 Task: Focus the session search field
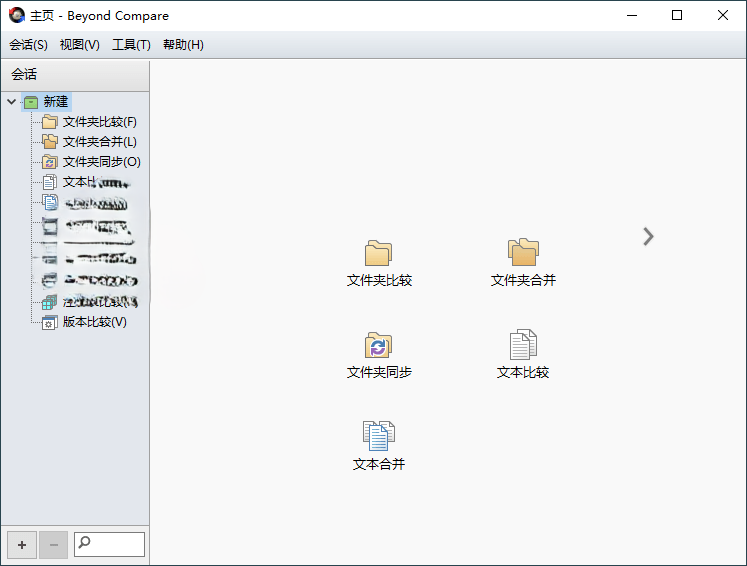pos(109,545)
